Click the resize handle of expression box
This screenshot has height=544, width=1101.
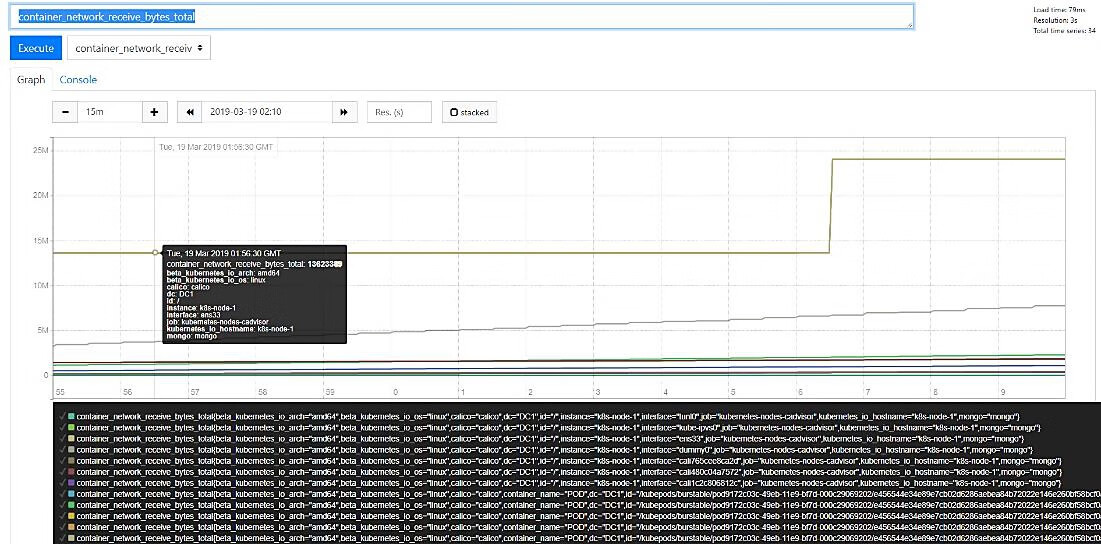(x=908, y=24)
